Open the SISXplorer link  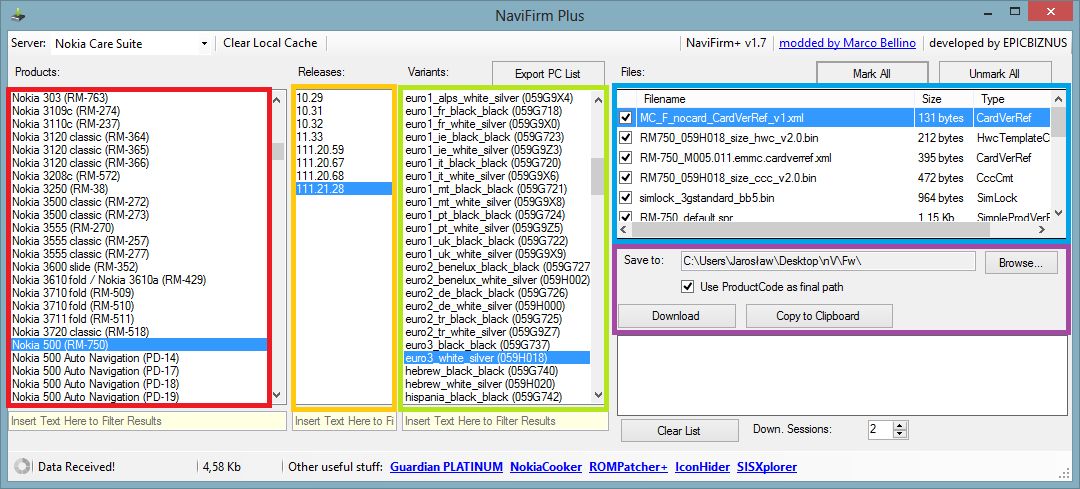[767, 467]
